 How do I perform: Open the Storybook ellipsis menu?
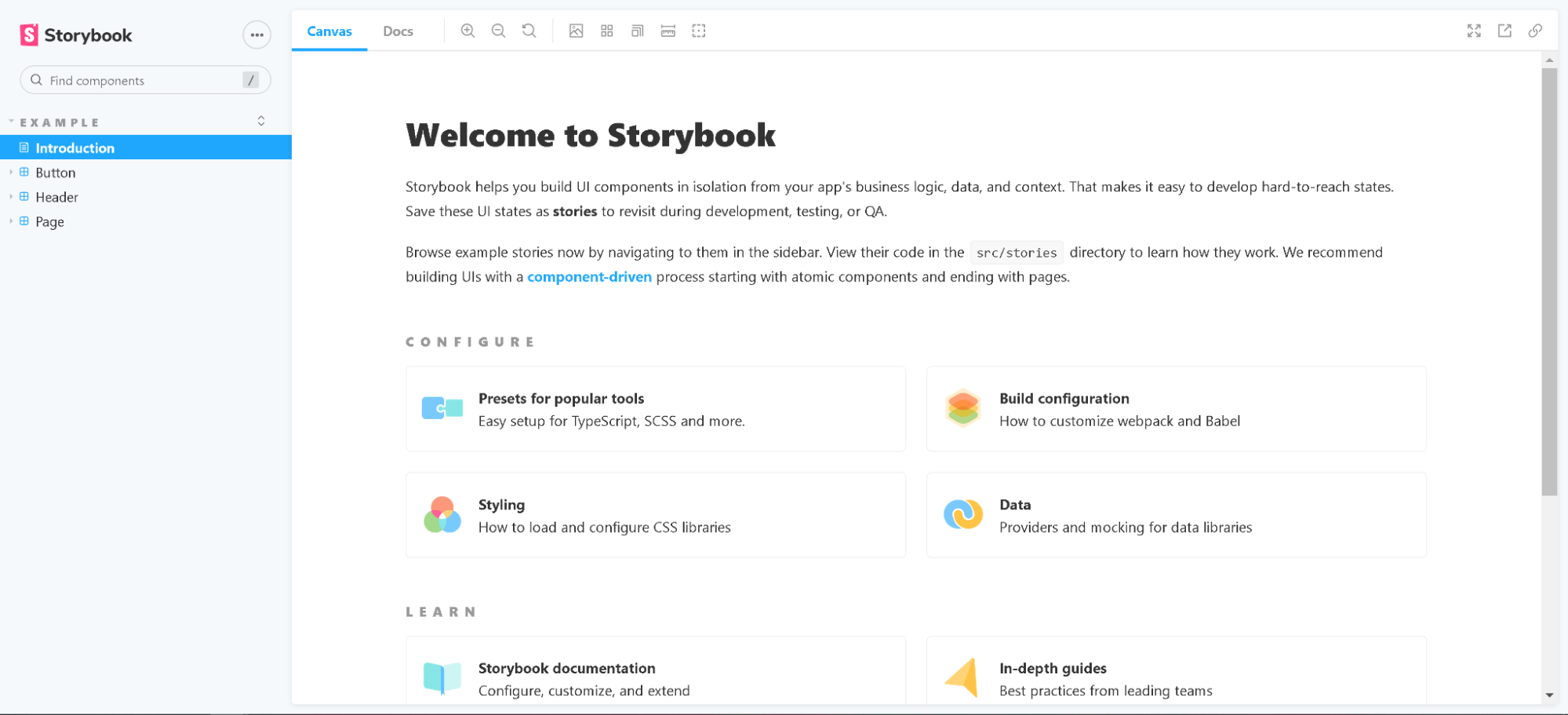(256, 35)
